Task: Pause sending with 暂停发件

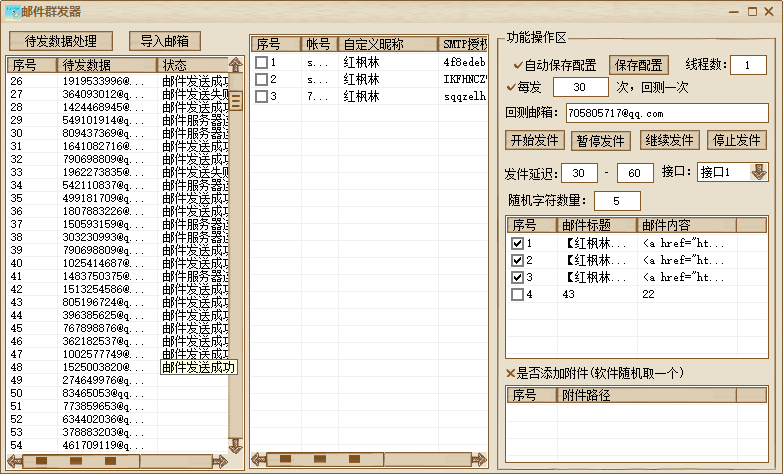Action: tap(601, 140)
